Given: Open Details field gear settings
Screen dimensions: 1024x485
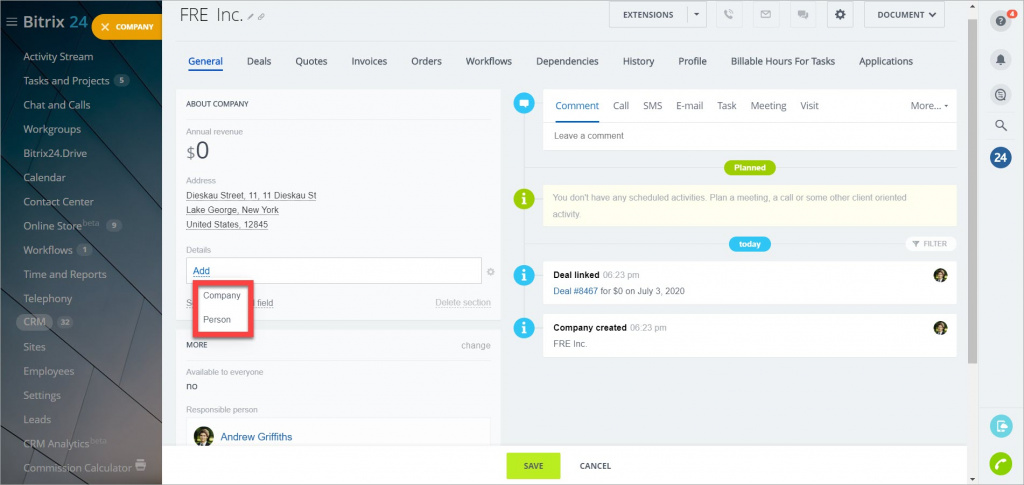Looking at the screenshot, I should [x=490, y=272].
